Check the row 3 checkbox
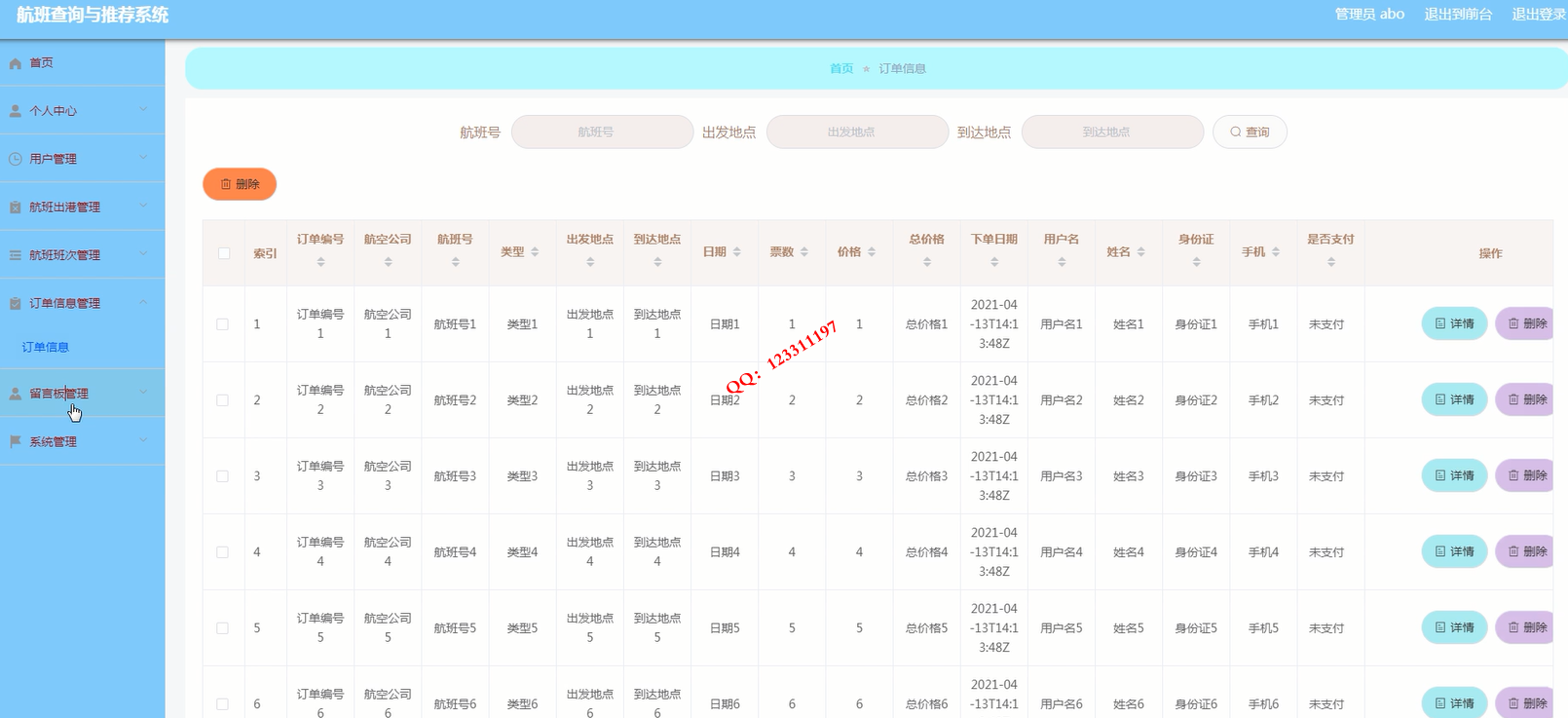The height and width of the screenshot is (718, 1568). (x=223, y=476)
